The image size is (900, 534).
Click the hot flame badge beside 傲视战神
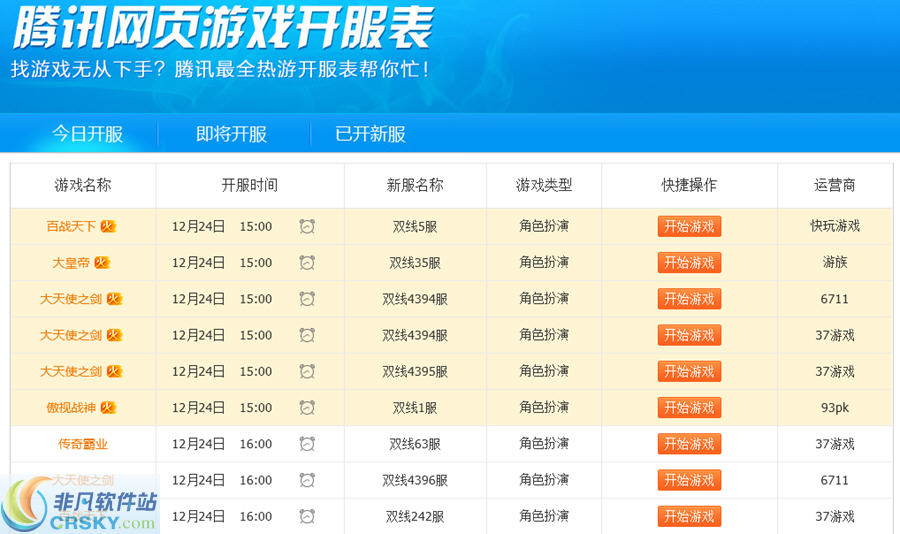pyautogui.click(x=108, y=408)
